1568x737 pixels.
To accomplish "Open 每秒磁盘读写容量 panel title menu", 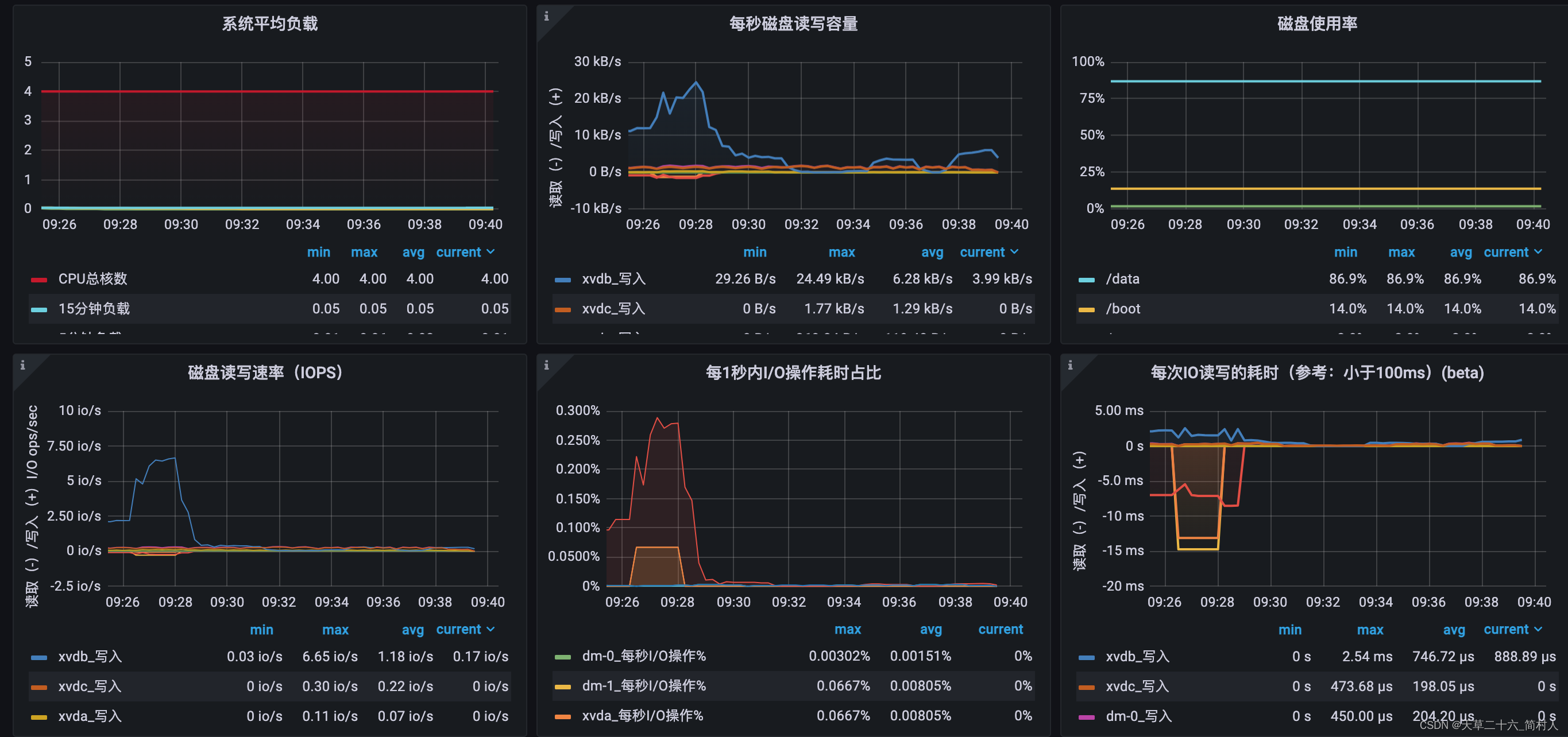I will (x=793, y=24).
